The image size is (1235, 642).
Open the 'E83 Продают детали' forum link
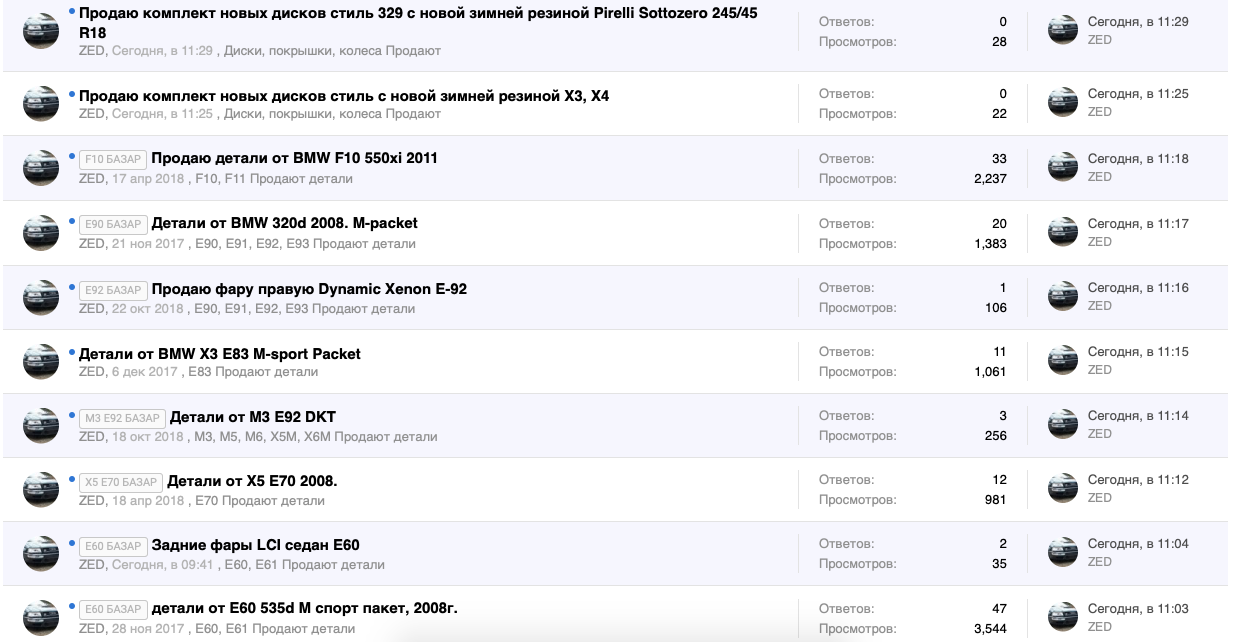(x=253, y=372)
